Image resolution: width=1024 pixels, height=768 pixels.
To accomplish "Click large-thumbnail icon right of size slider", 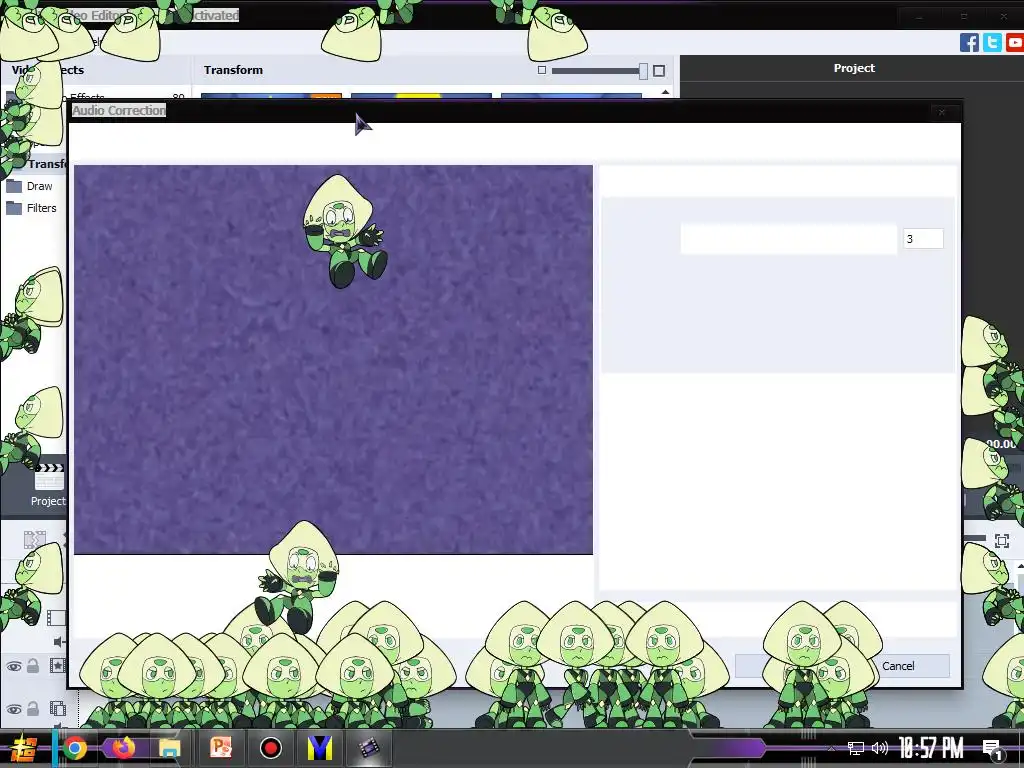I will pyautogui.click(x=659, y=71).
